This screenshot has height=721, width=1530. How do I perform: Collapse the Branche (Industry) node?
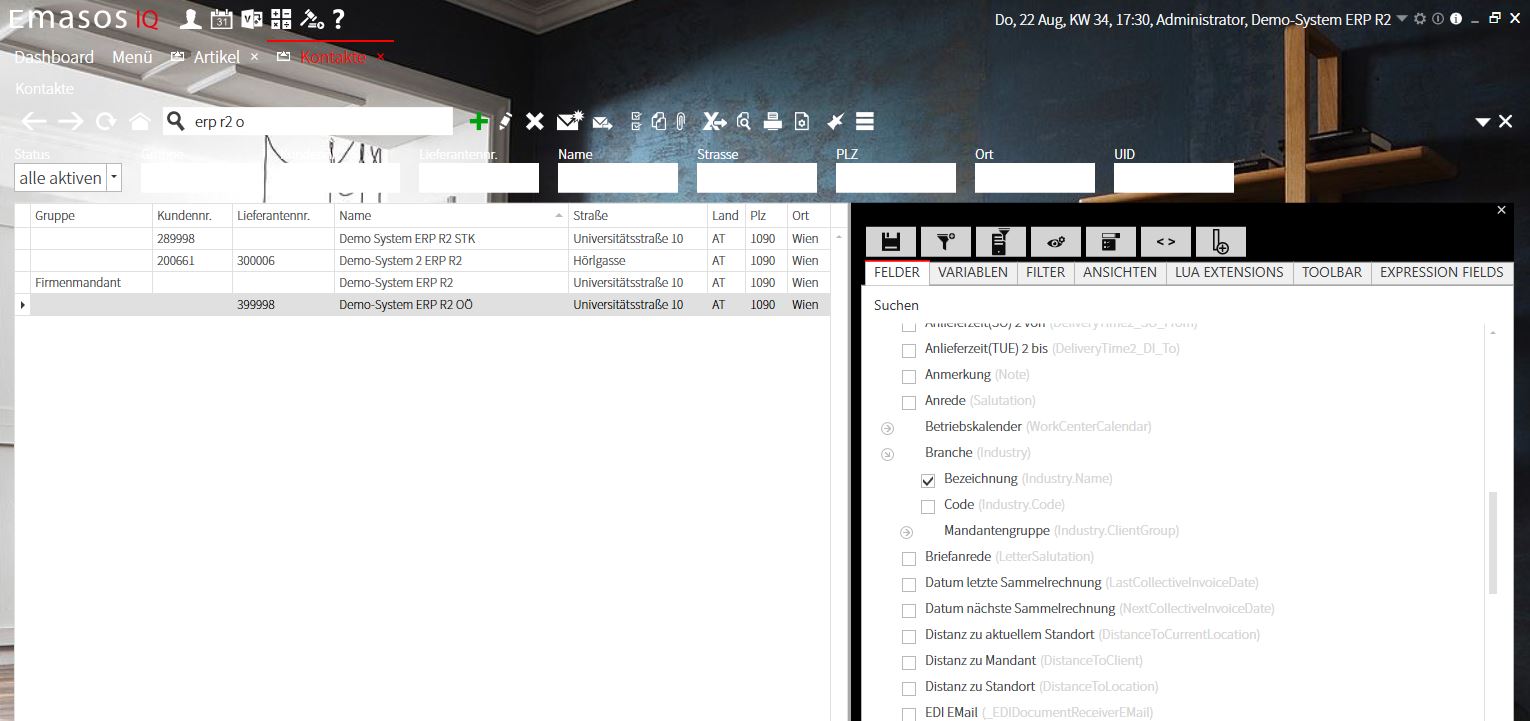point(887,454)
